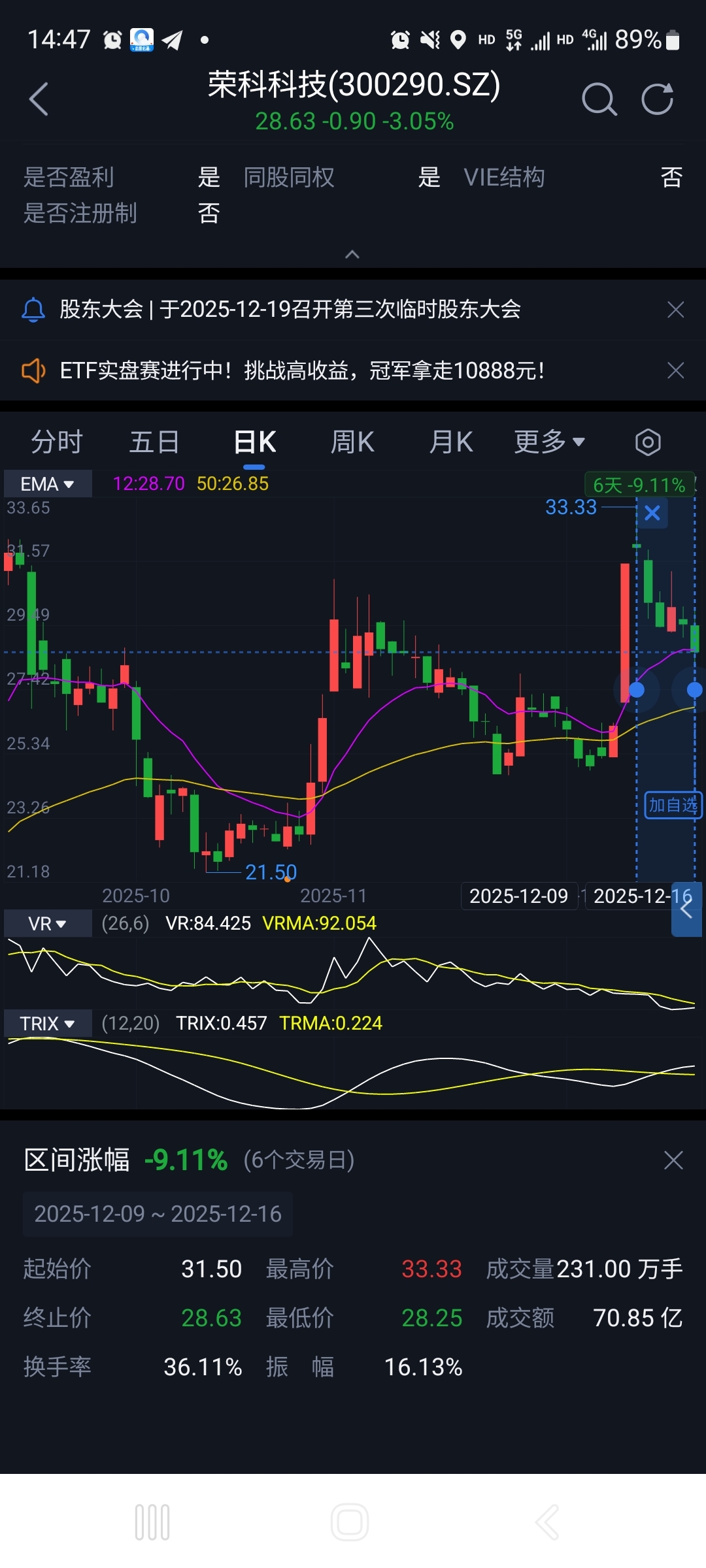Tap the 换手率 36.11% value
706x1568 pixels.
click(203, 1367)
